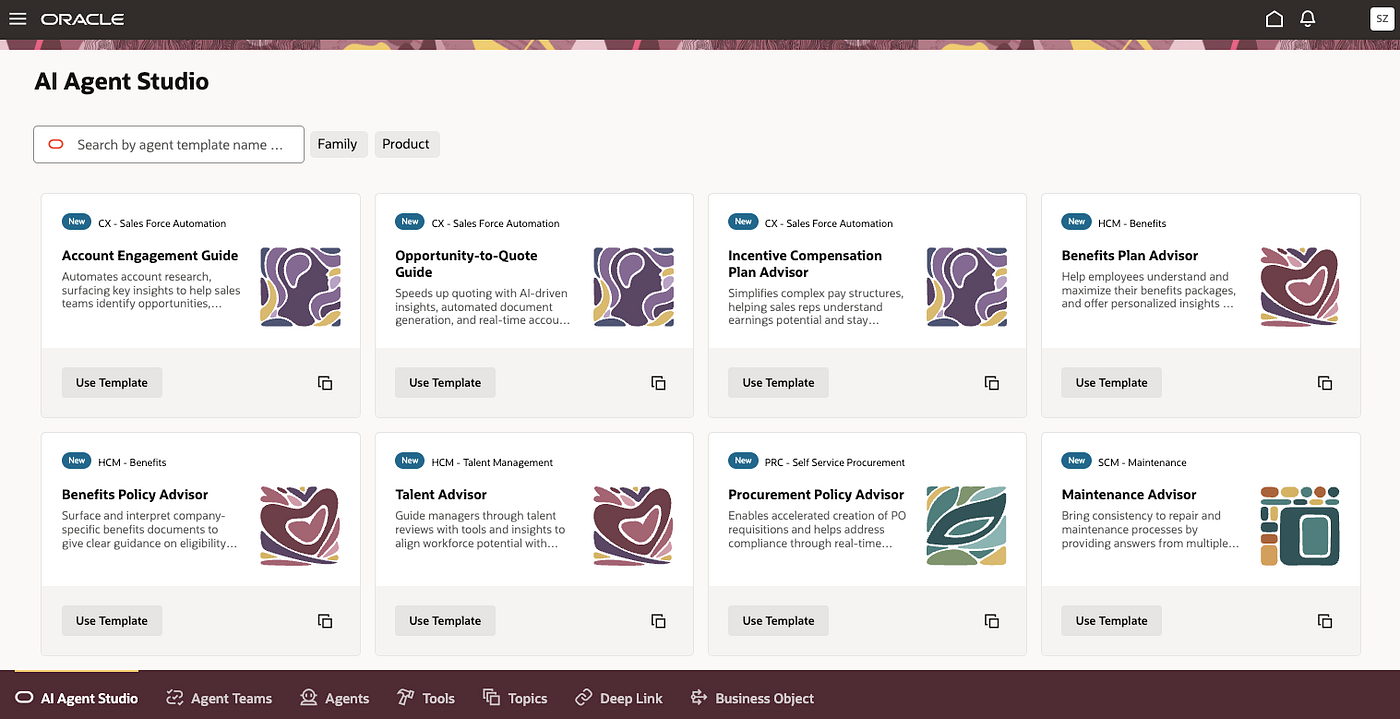Image resolution: width=1400 pixels, height=719 pixels.
Task: Open the Product filter dropdown
Action: click(x=406, y=144)
